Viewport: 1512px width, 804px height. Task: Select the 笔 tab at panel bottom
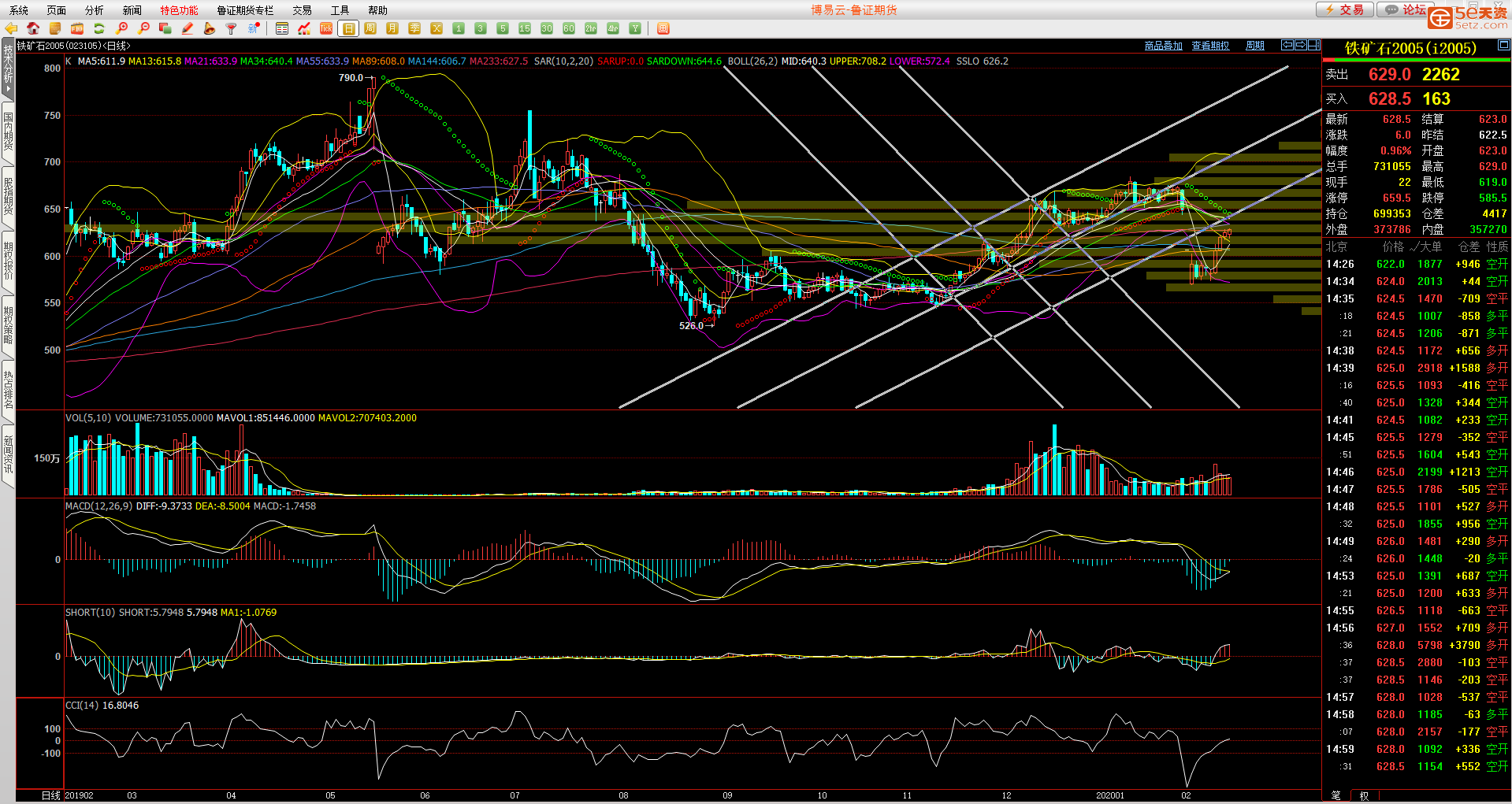[x=1336, y=795]
